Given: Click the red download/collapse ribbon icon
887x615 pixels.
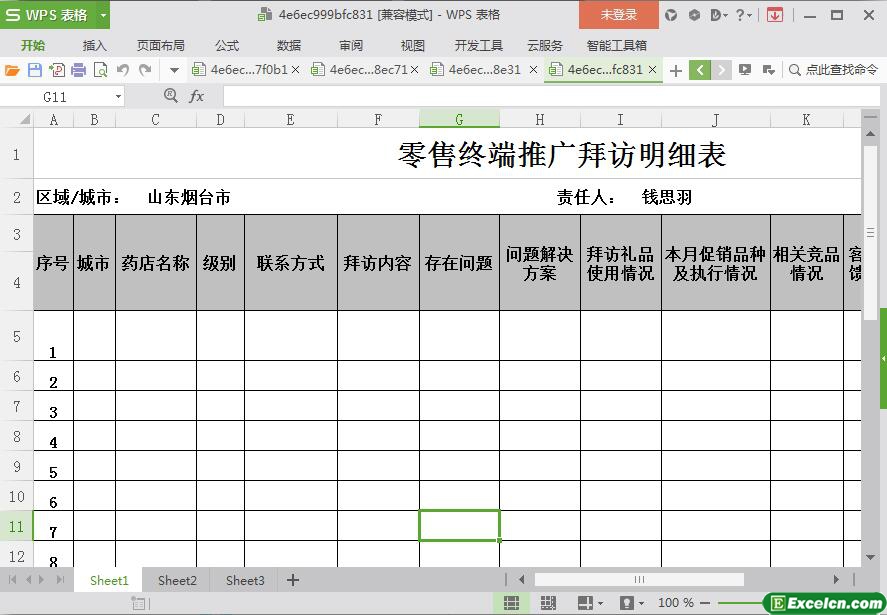Looking at the screenshot, I should pyautogui.click(x=775, y=15).
